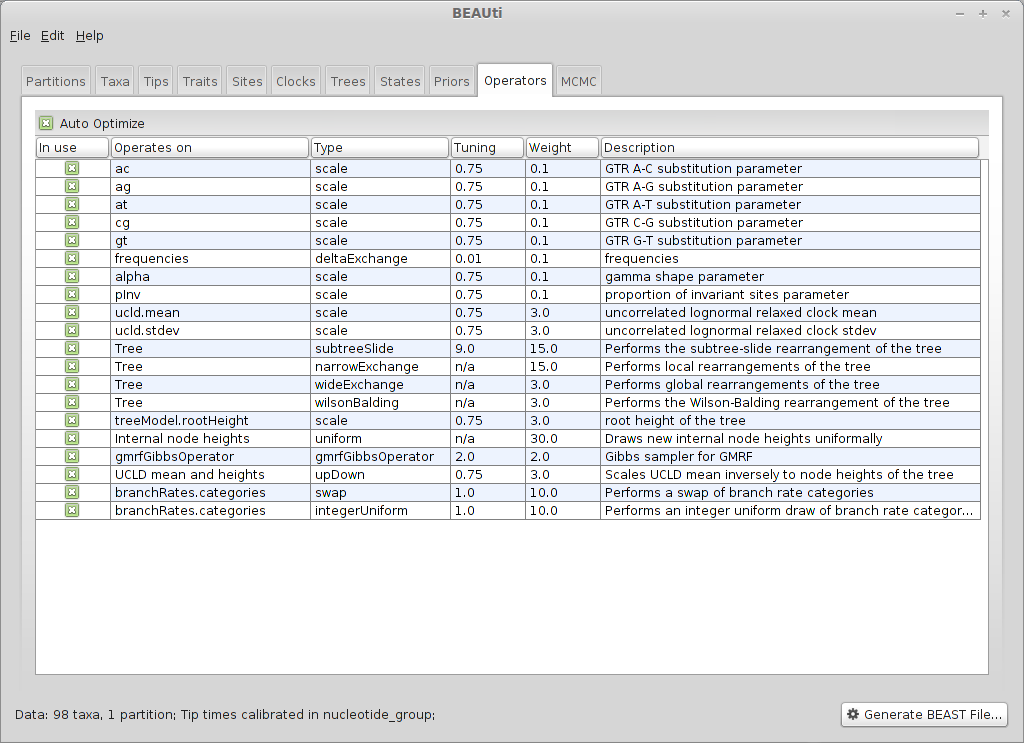Switch to the Partitions tab
The image size is (1024, 743).
[56, 82]
